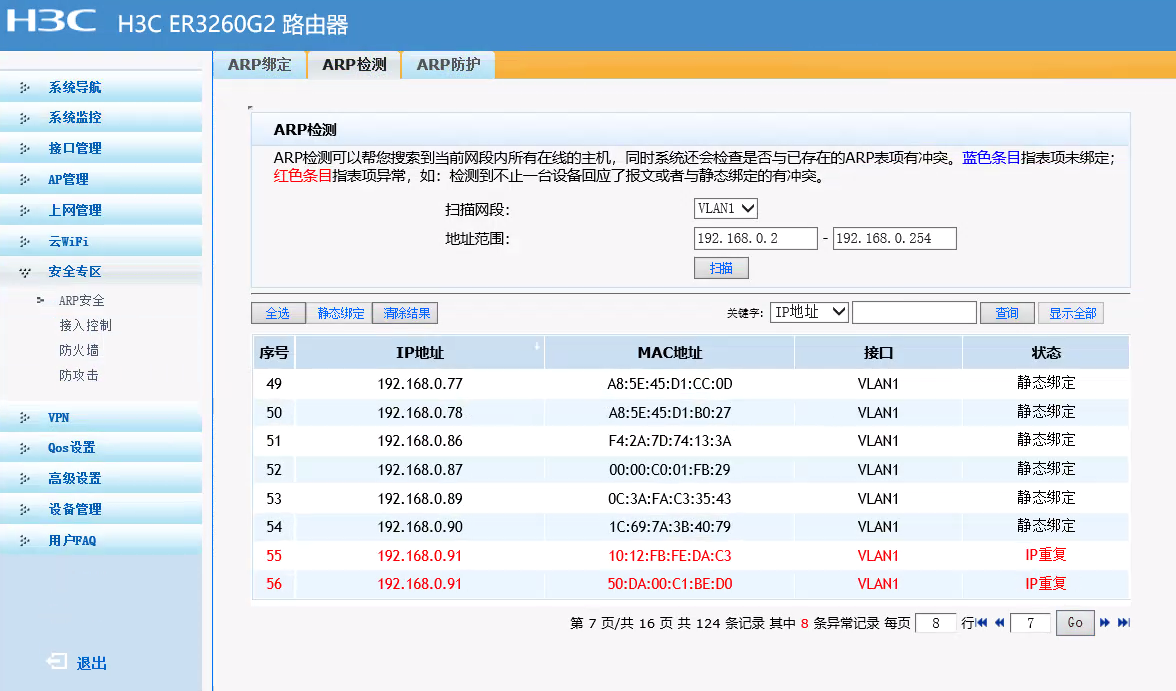This screenshot has width=1176, height=691.
Task: Collapse the 安全专区 arrow icon
Action: (25, 272)
